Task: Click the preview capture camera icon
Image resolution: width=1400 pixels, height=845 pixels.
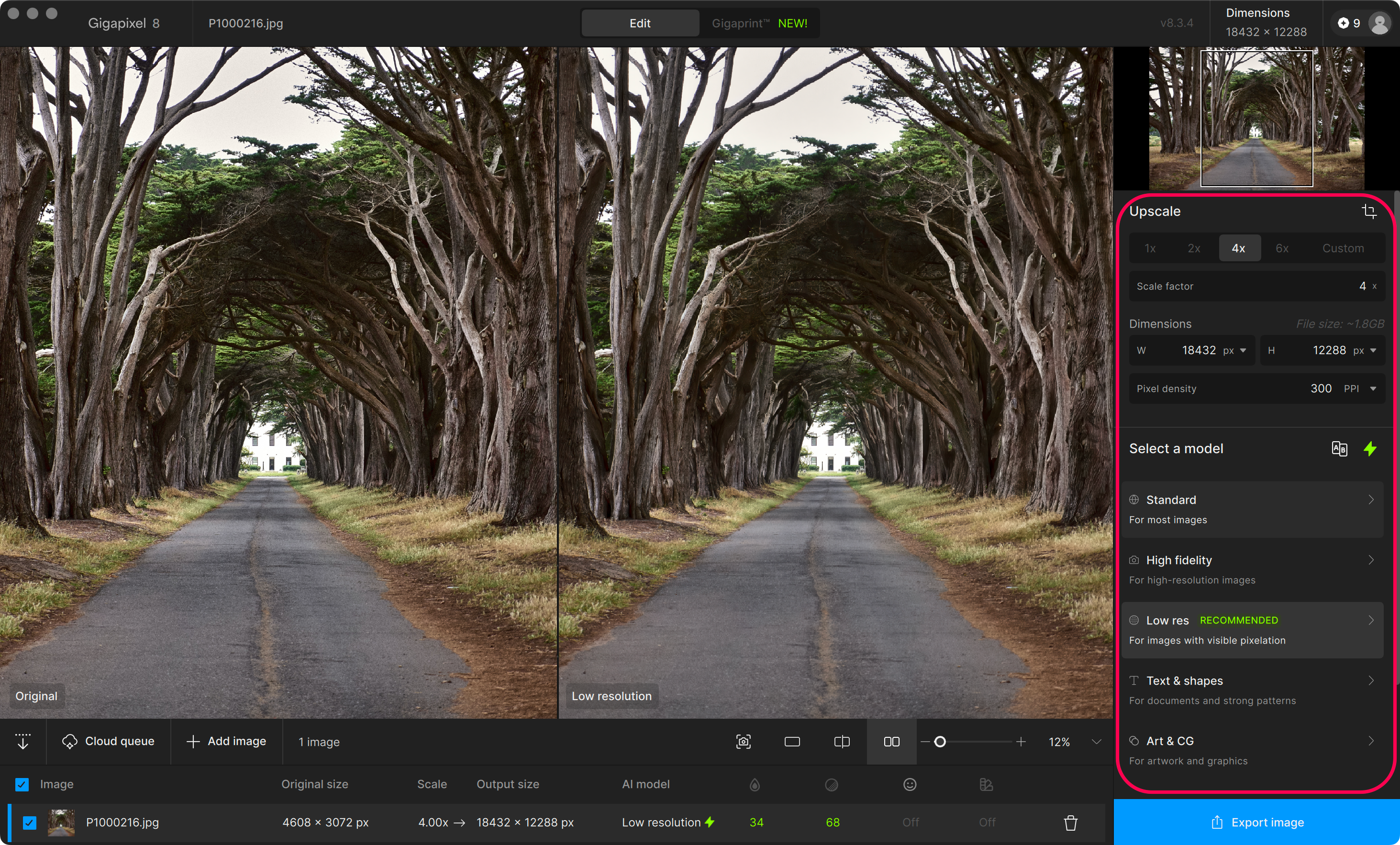Action: point(743,742)
